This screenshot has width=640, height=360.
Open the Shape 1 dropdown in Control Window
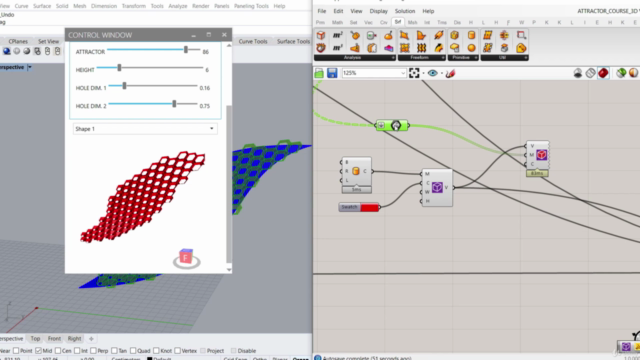[145, 129]
